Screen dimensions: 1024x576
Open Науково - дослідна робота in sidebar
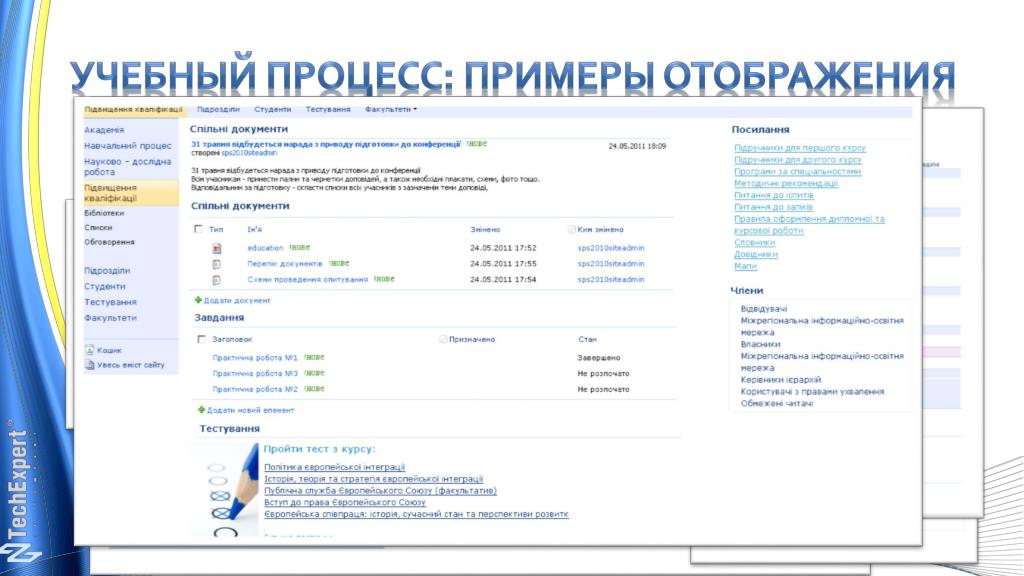[x=128, y=167]
